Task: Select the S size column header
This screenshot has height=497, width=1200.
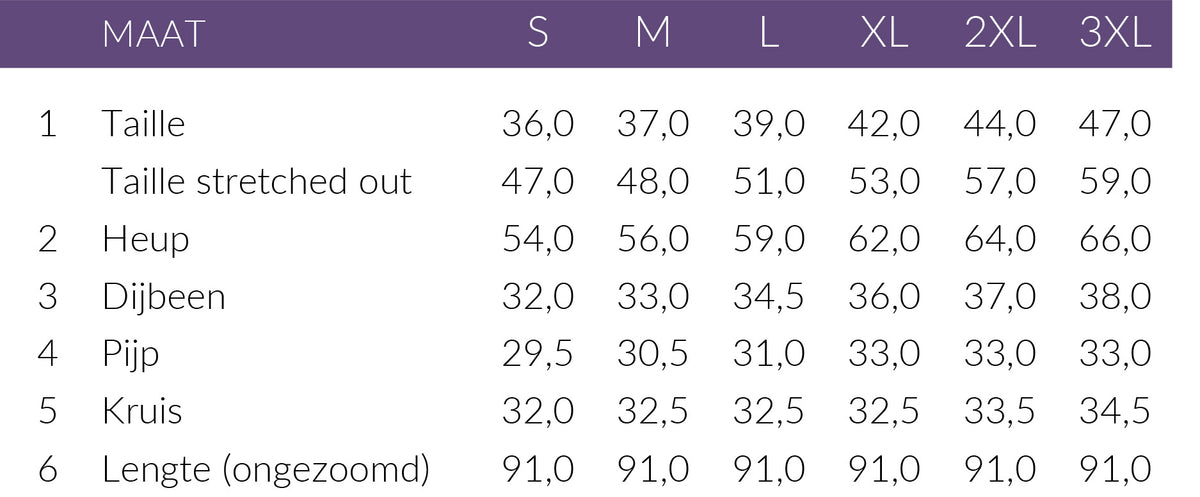Action: click(x=538, y=34)
